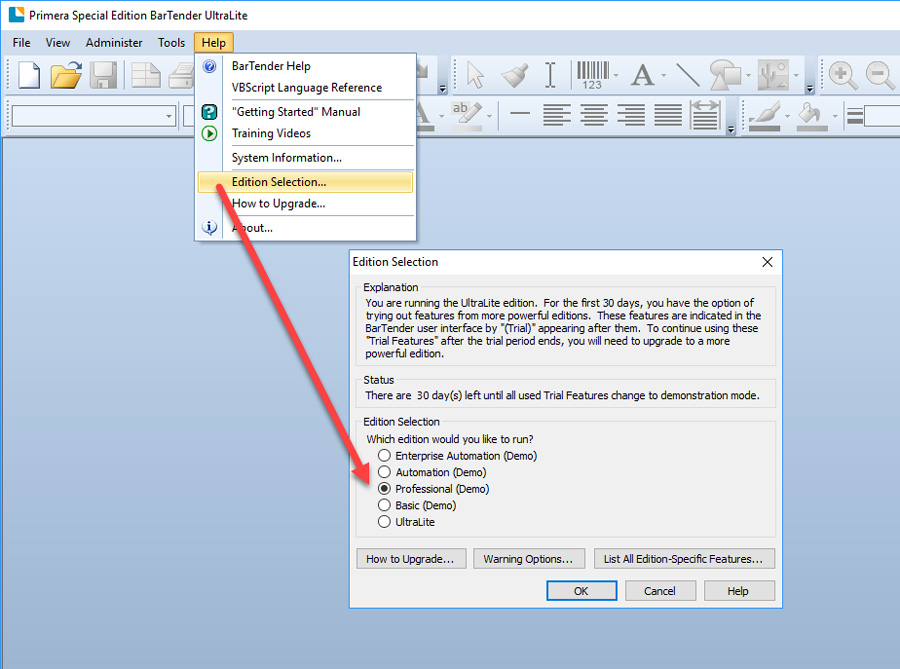Open "Getting Started" Manual entry

305,112
